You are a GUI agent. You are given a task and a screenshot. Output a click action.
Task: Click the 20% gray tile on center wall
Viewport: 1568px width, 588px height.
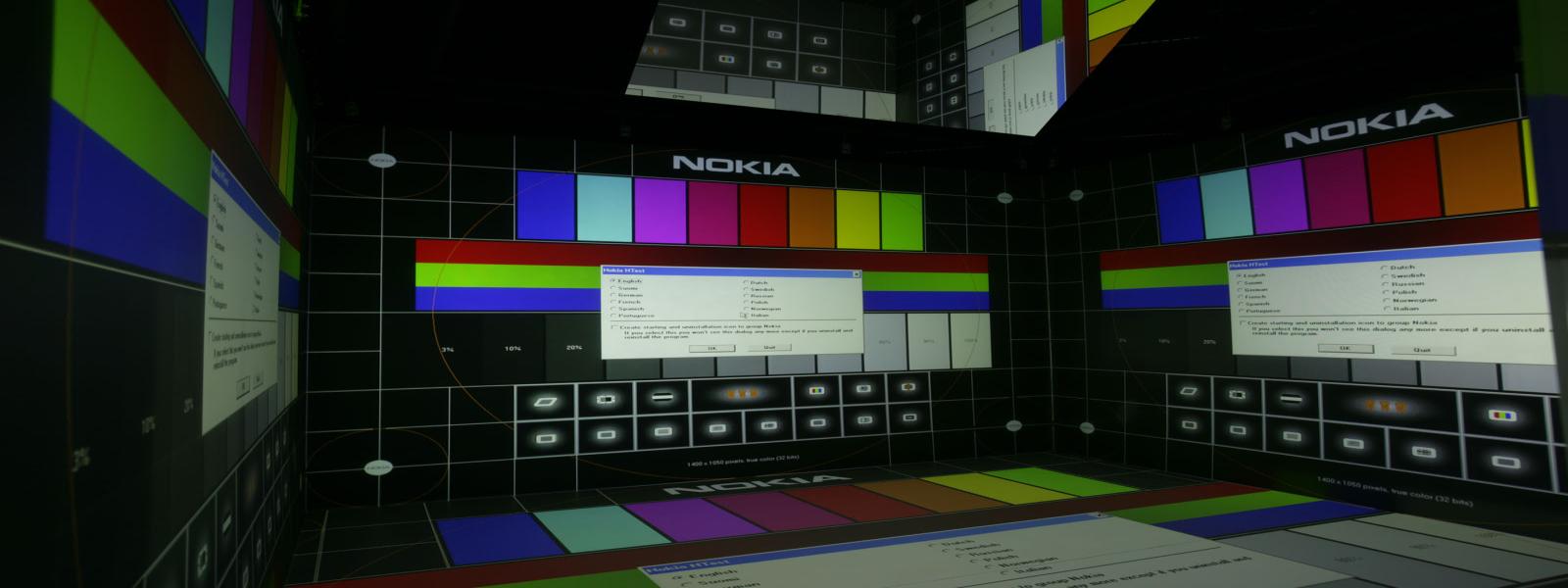click(574, 348)
